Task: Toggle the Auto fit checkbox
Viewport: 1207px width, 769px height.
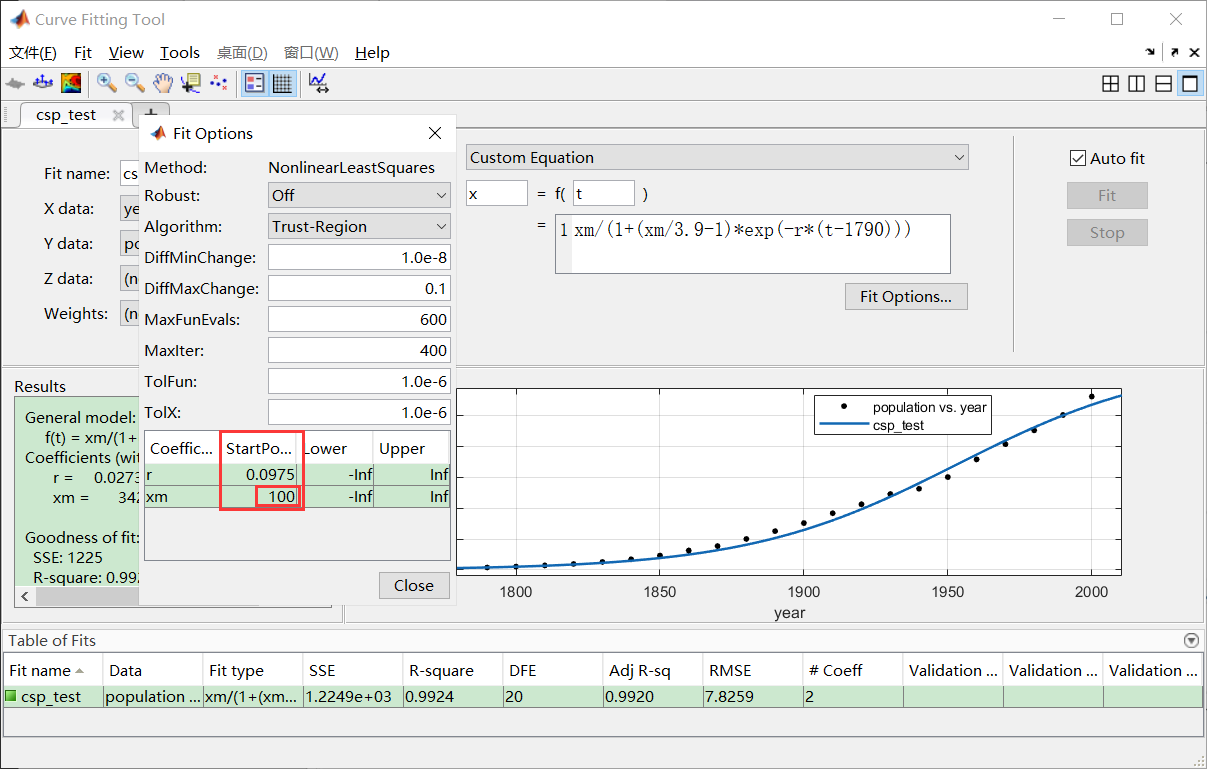Action: click(1077, 158)
